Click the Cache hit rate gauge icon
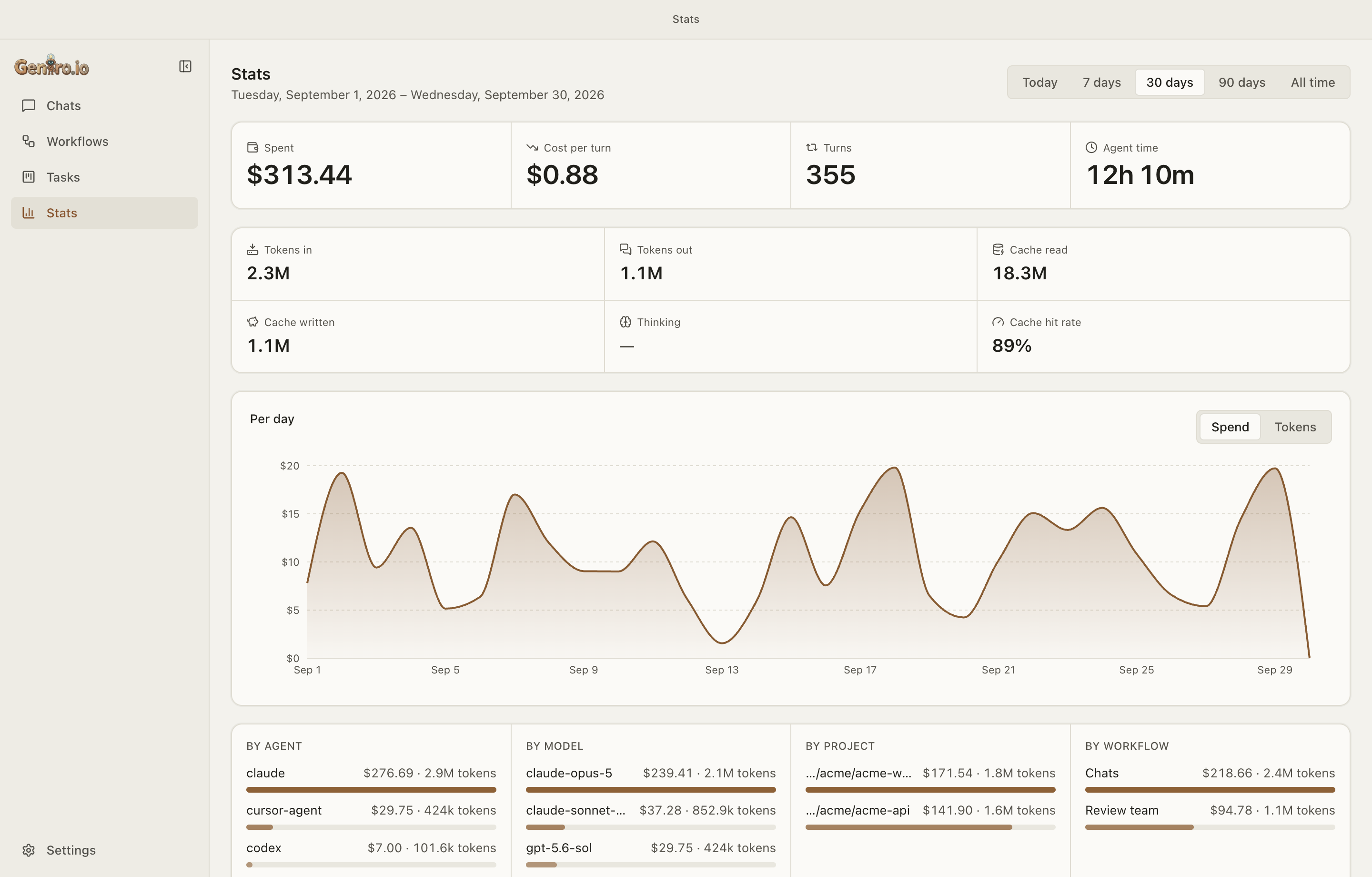Screen dimensions: 1372x877 tap(998, 322)
